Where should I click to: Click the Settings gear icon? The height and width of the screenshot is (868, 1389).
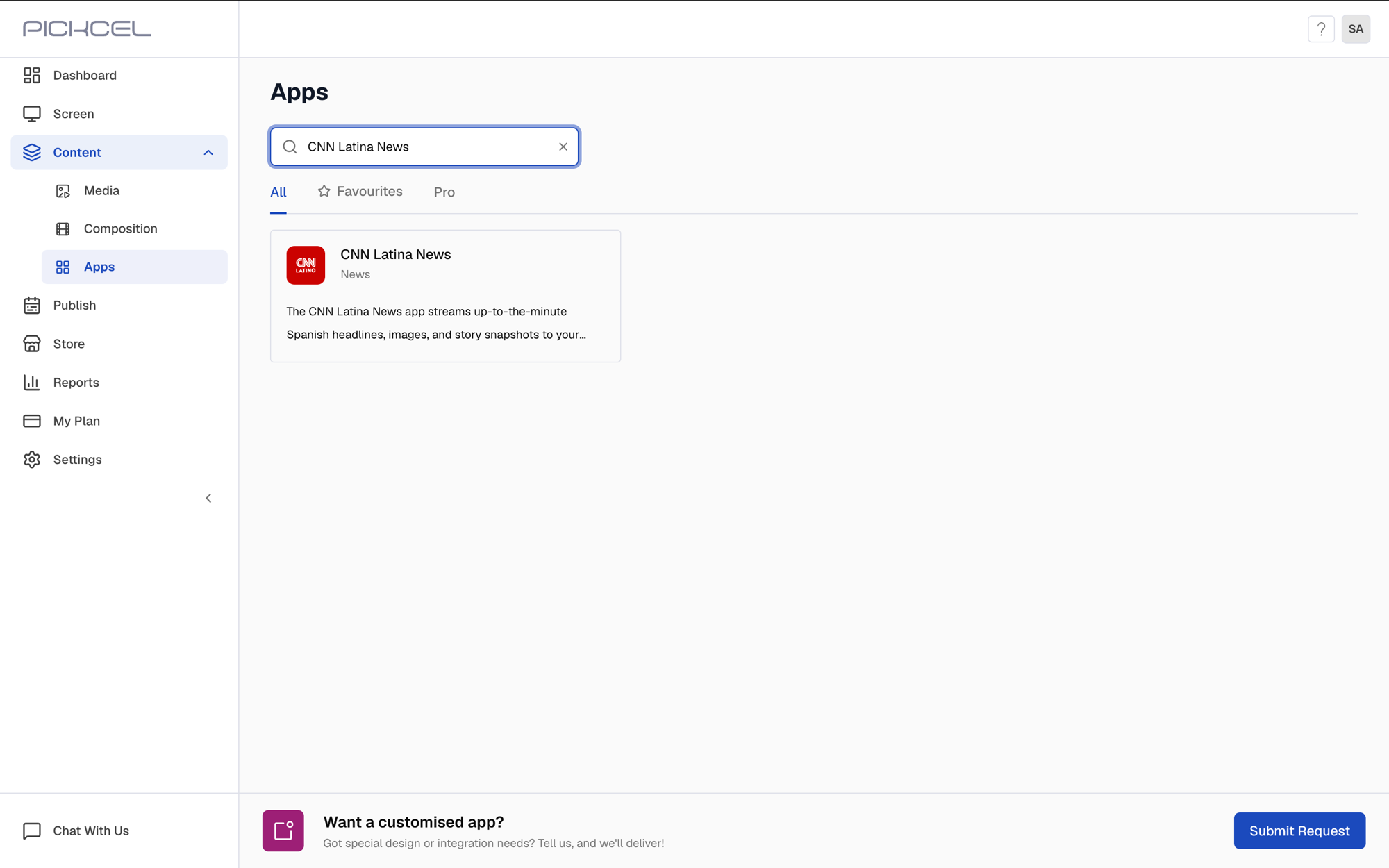click(32, 460)
